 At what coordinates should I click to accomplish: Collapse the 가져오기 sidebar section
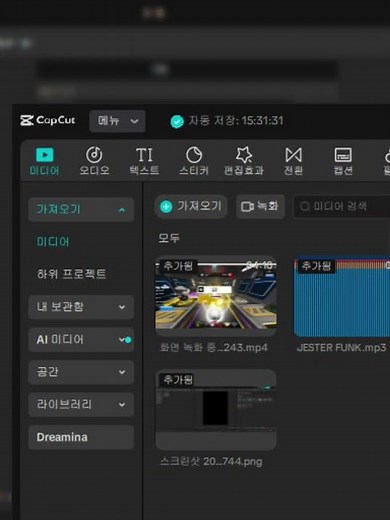pyautogui.click(x=81, y=209)
